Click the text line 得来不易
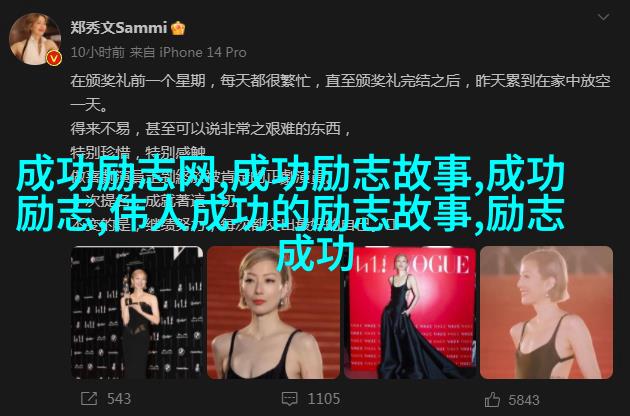The height and width of the screenshot is (416, 630). coord(211,129)
